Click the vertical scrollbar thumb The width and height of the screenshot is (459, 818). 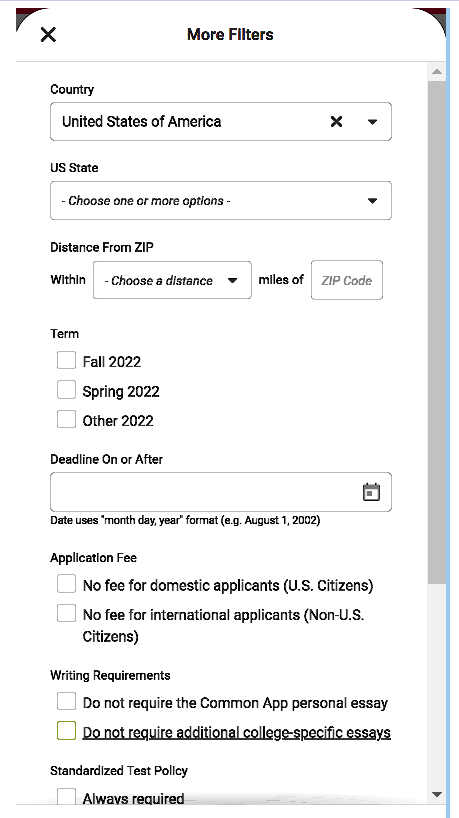[437, 332]
